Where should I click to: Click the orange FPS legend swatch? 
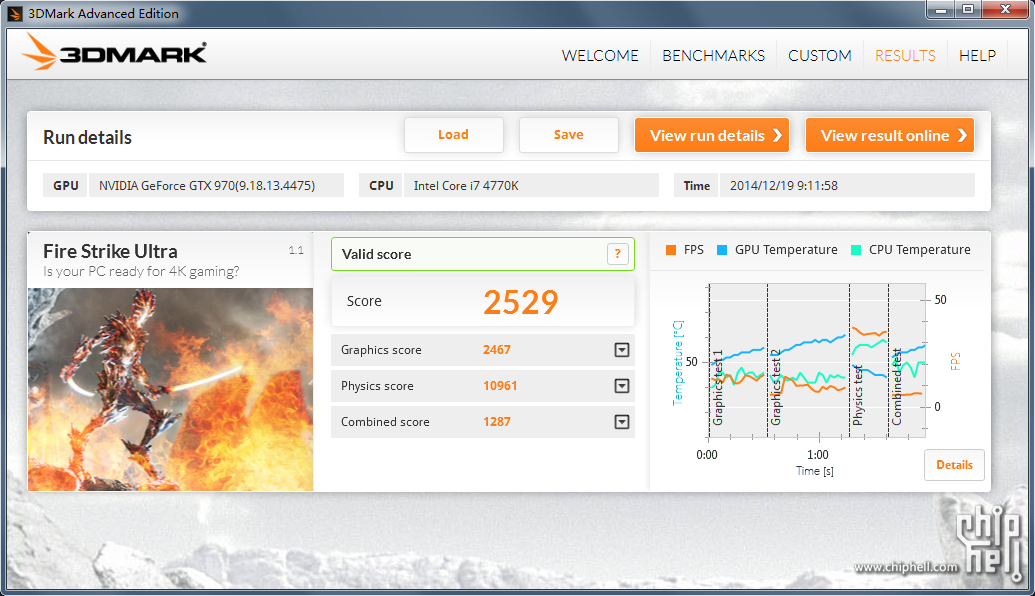[671, 250]
